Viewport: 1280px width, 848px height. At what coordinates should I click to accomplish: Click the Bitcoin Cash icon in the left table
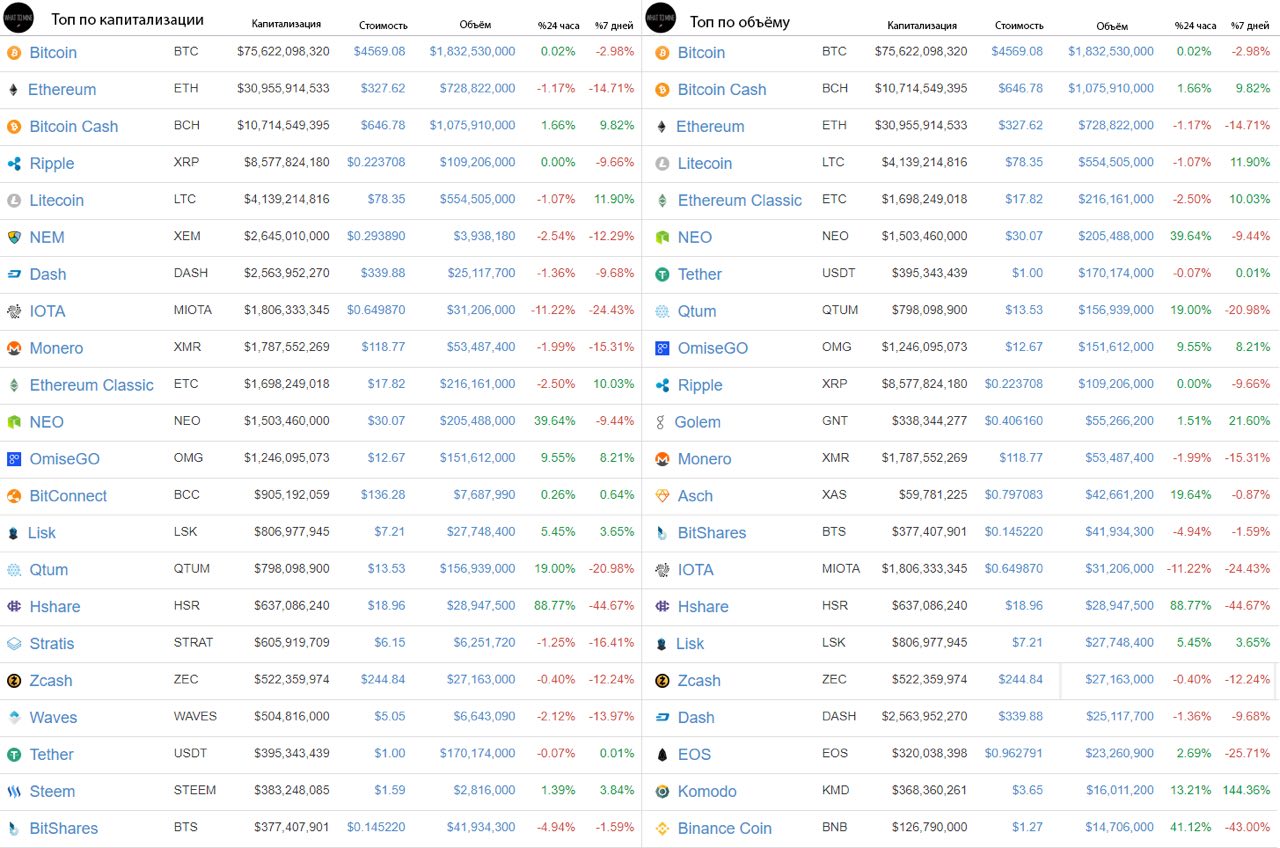[14, 126]
